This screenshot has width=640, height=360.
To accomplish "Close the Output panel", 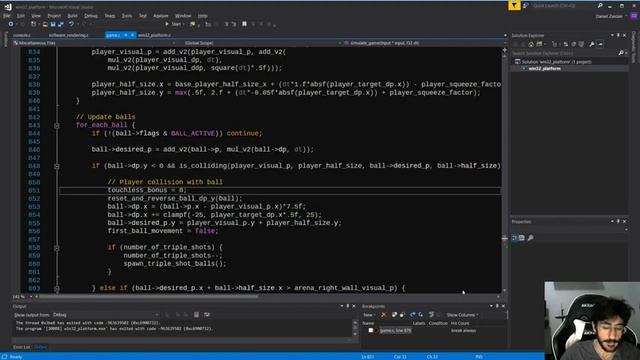I will [353, 306].
